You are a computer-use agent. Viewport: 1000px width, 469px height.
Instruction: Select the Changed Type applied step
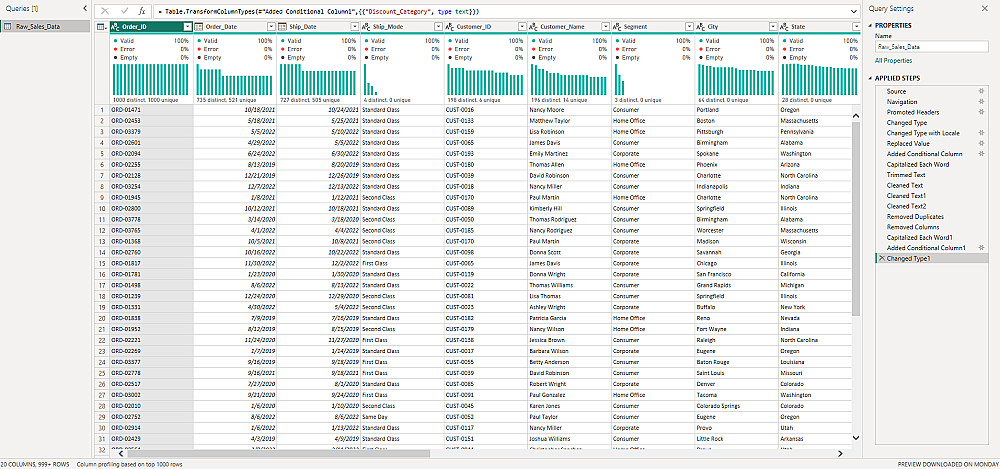pyautogui.click(x=907, y=123)
